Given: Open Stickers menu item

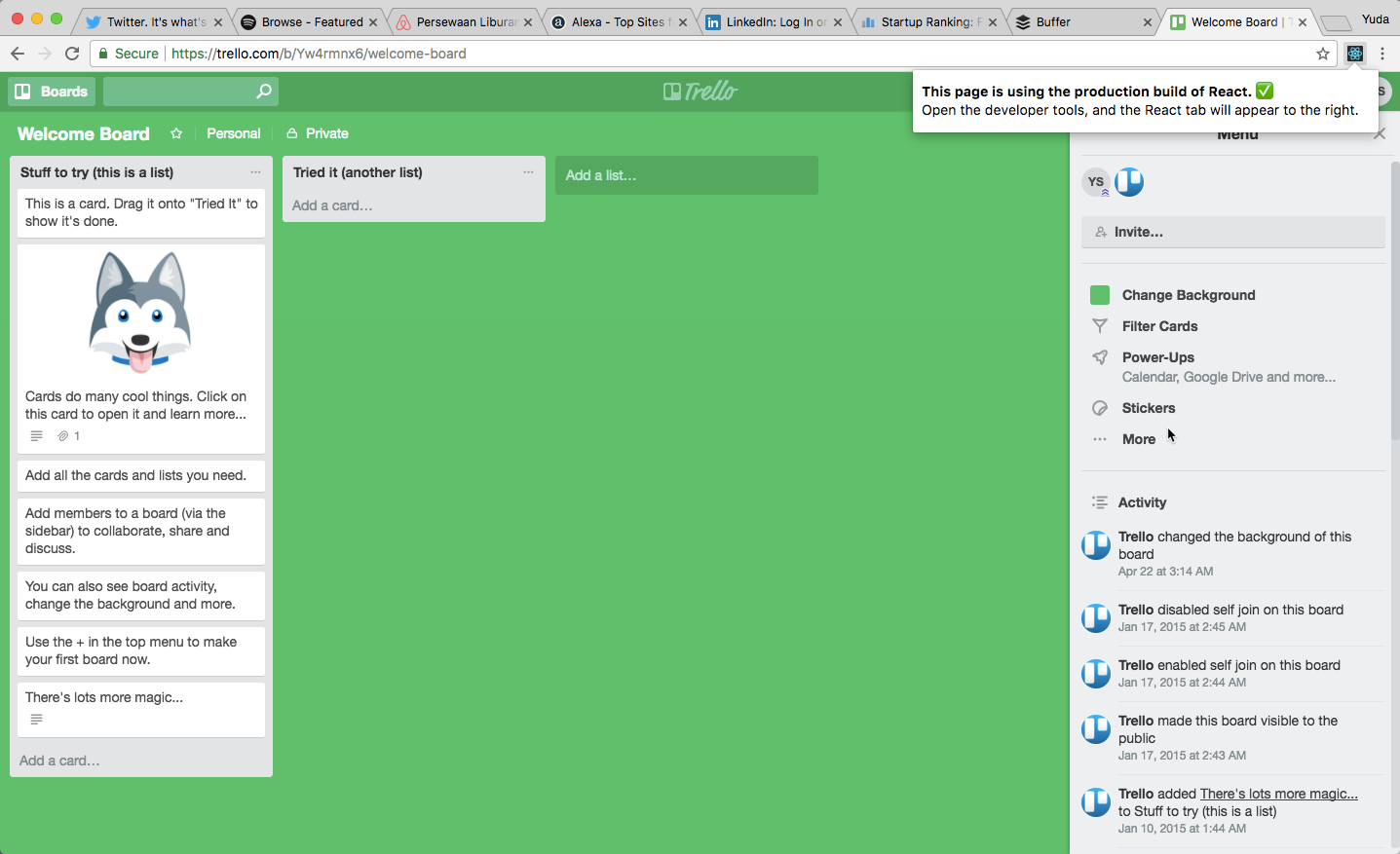Looking at the screenshot, I should 1149,408.
